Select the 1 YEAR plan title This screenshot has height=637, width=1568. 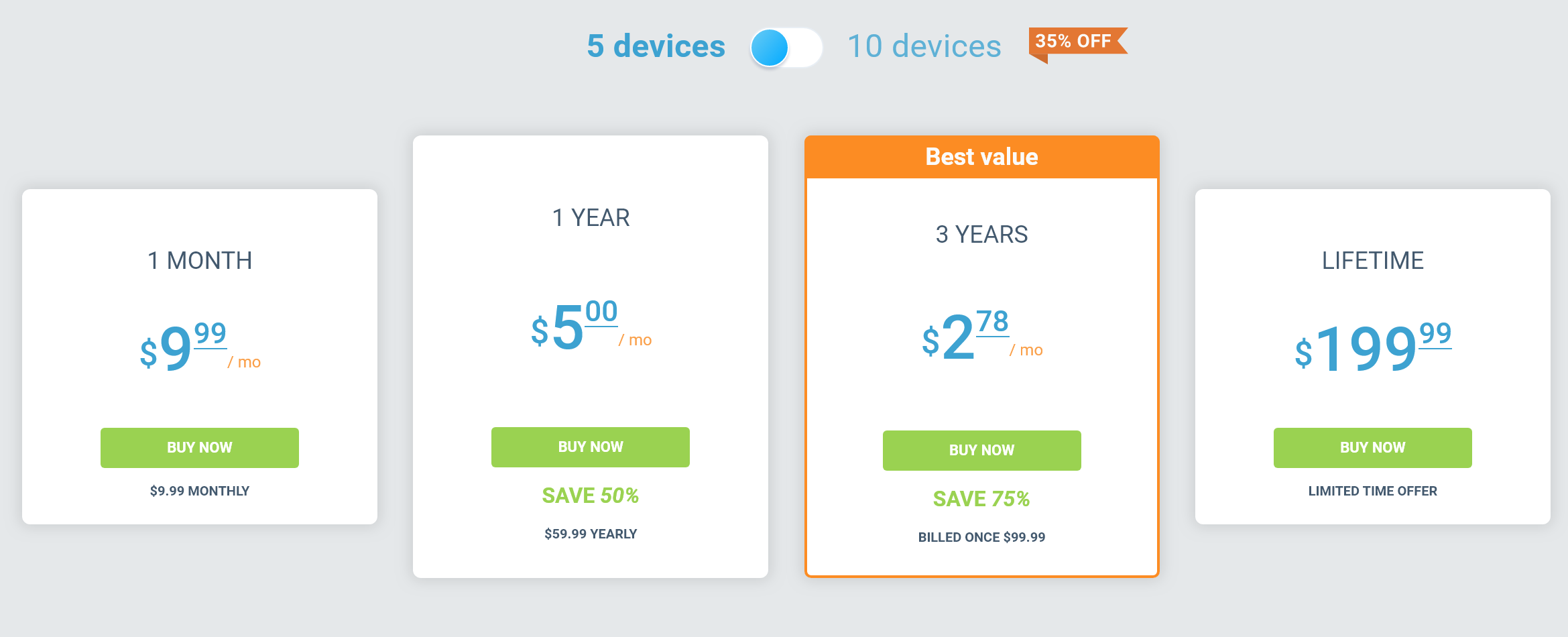pyautogui.click(x=591, y=218)
